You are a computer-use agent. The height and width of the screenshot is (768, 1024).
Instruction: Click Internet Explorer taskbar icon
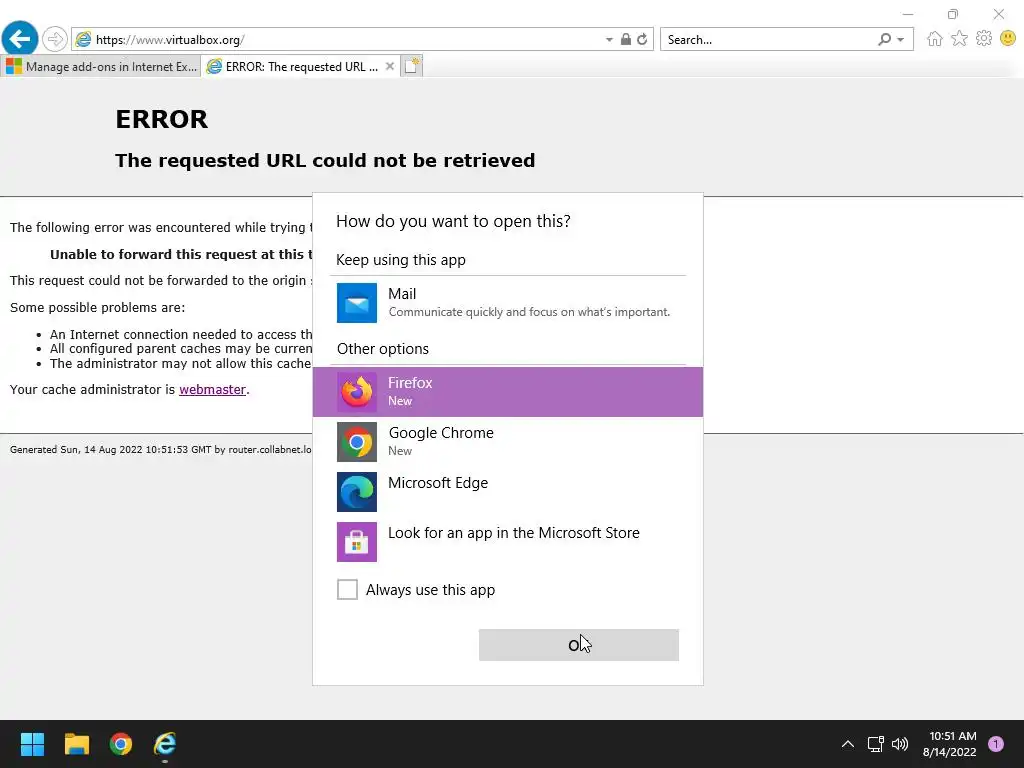pyautogui.click(x=165, y=744)
